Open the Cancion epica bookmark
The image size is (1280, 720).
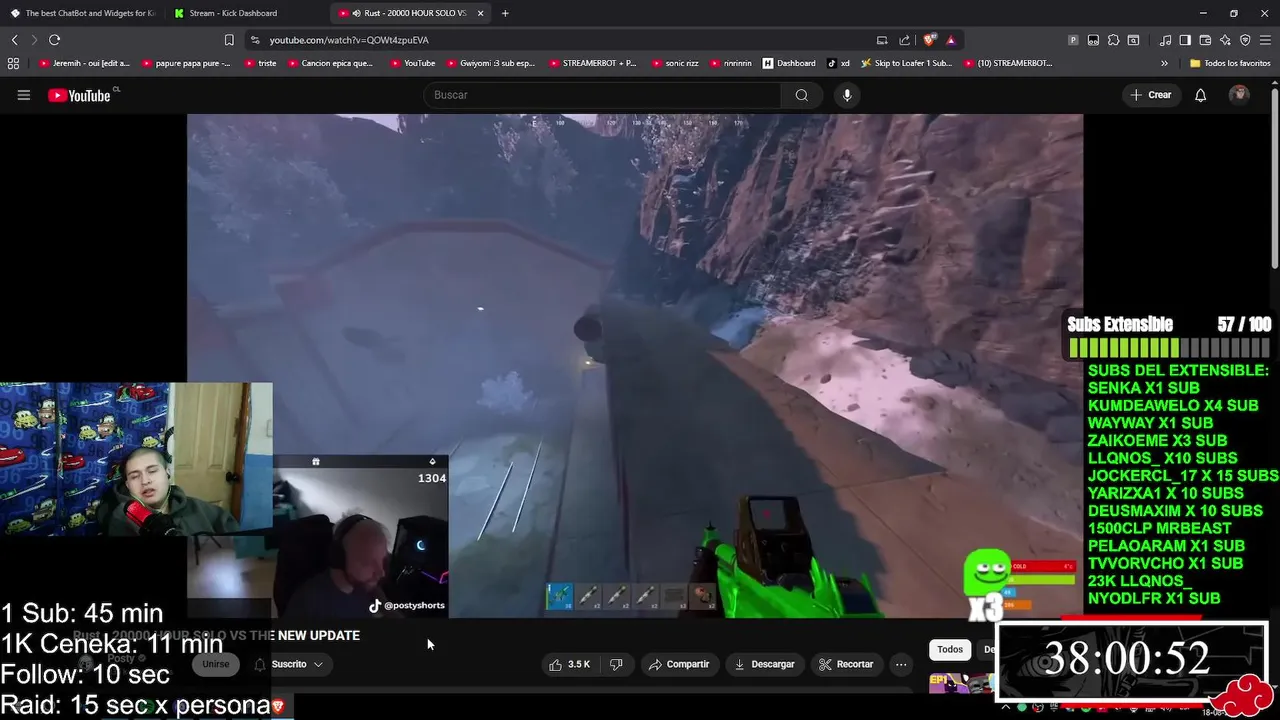[330, 63]
